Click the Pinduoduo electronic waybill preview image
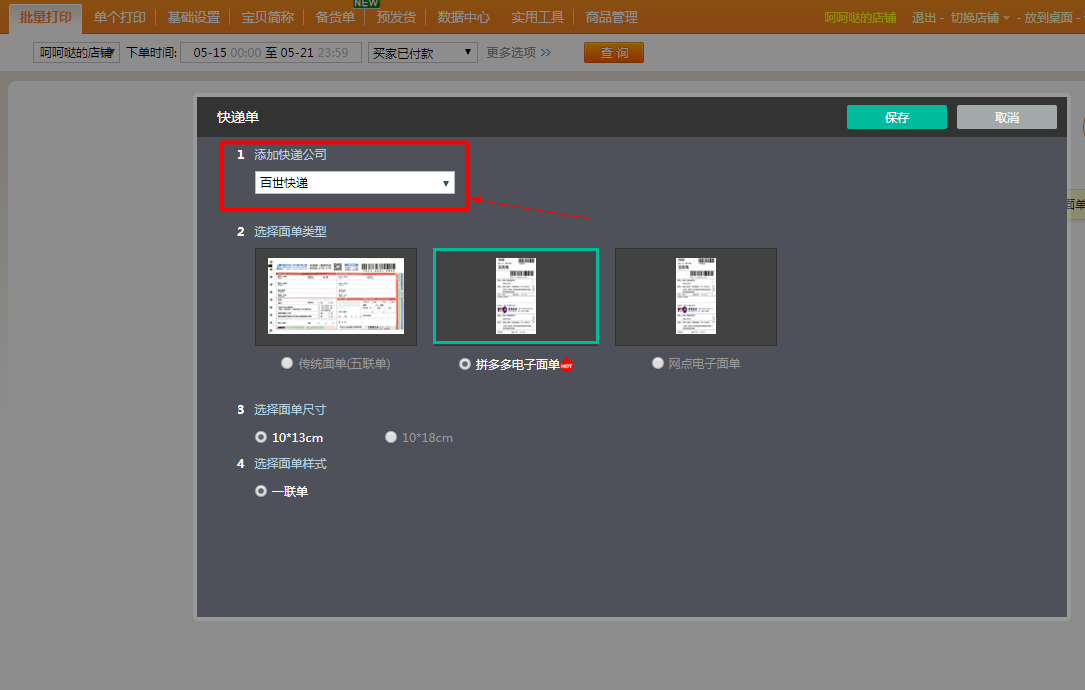Viewport: 1085px width, 690px height. click(x=516, y=296)
